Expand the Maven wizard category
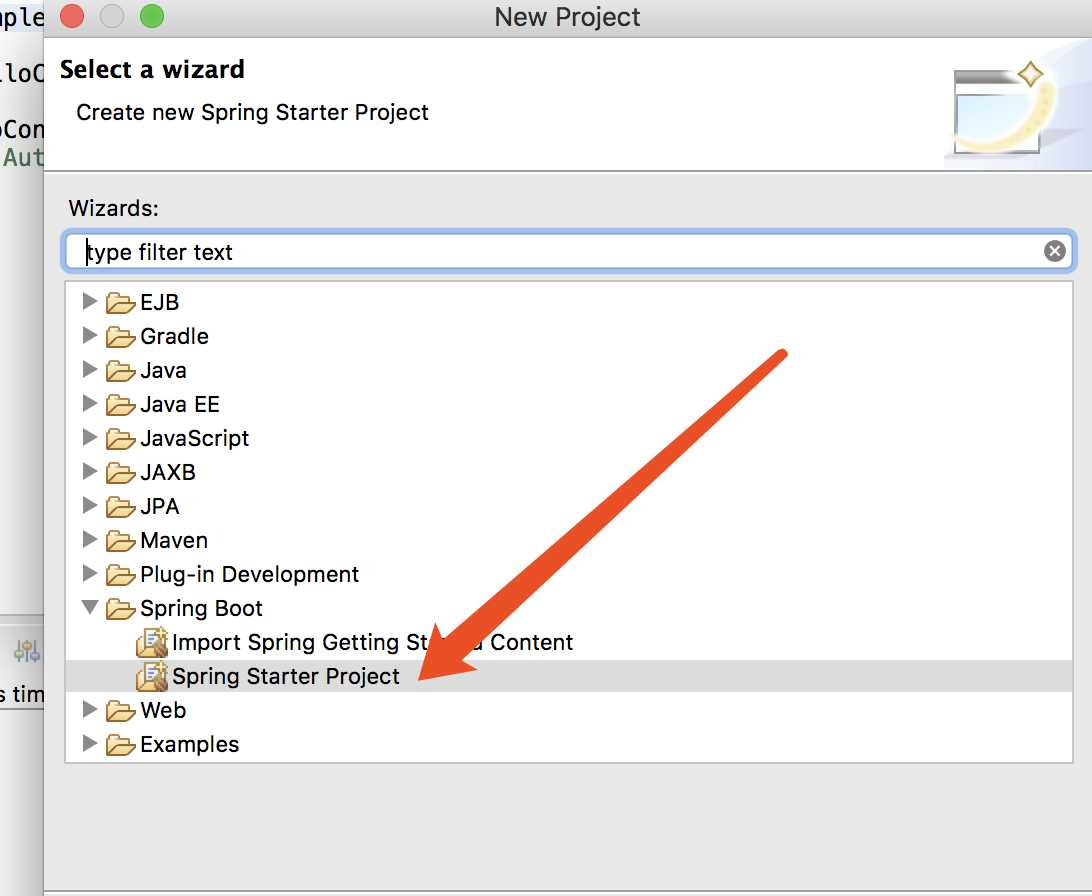Image resolution: width=1092 pixels, height=896 pixels. 90,539
